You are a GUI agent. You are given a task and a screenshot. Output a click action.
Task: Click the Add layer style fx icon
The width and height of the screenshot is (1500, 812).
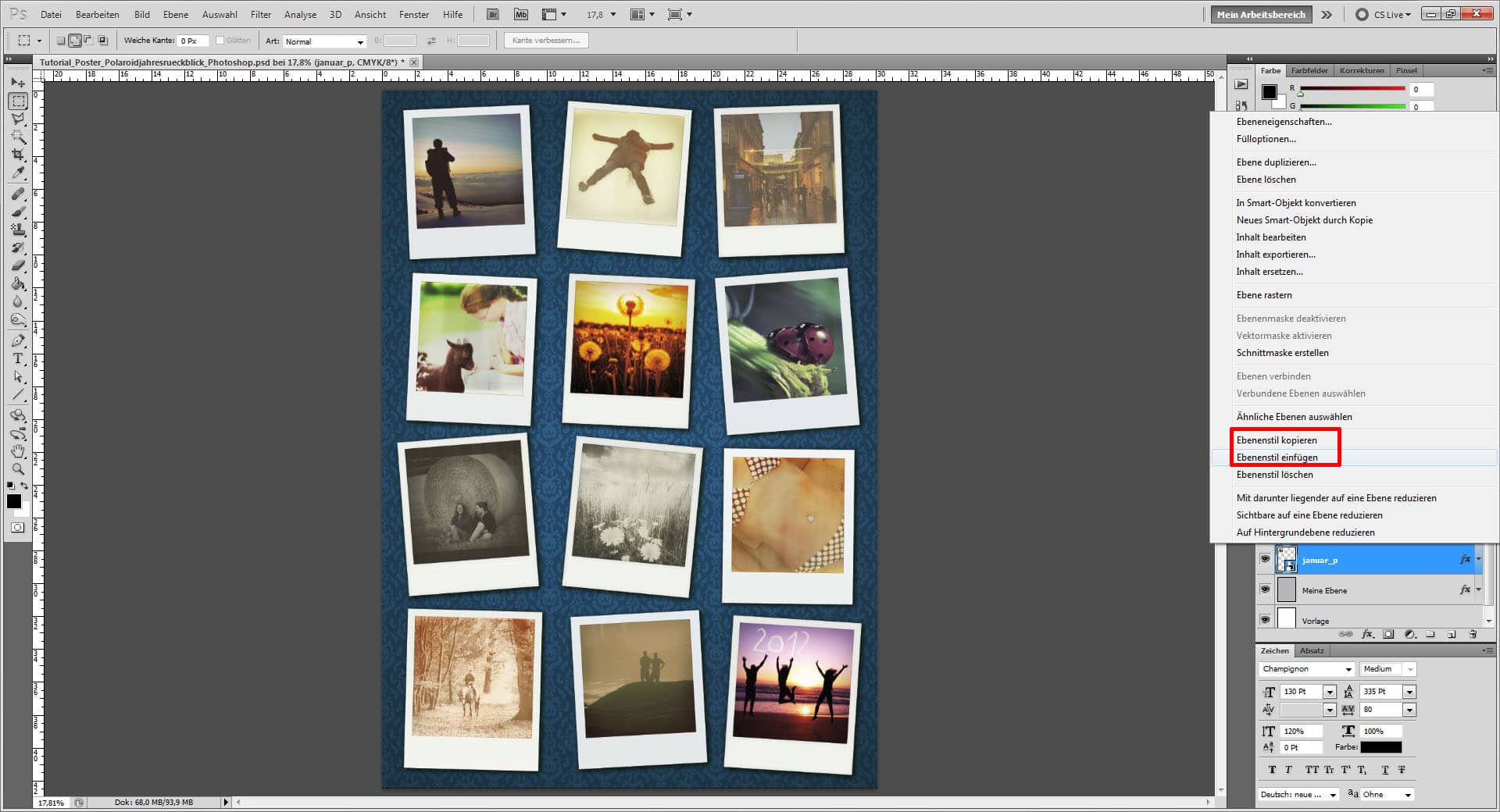click(x=1367, y=635)
